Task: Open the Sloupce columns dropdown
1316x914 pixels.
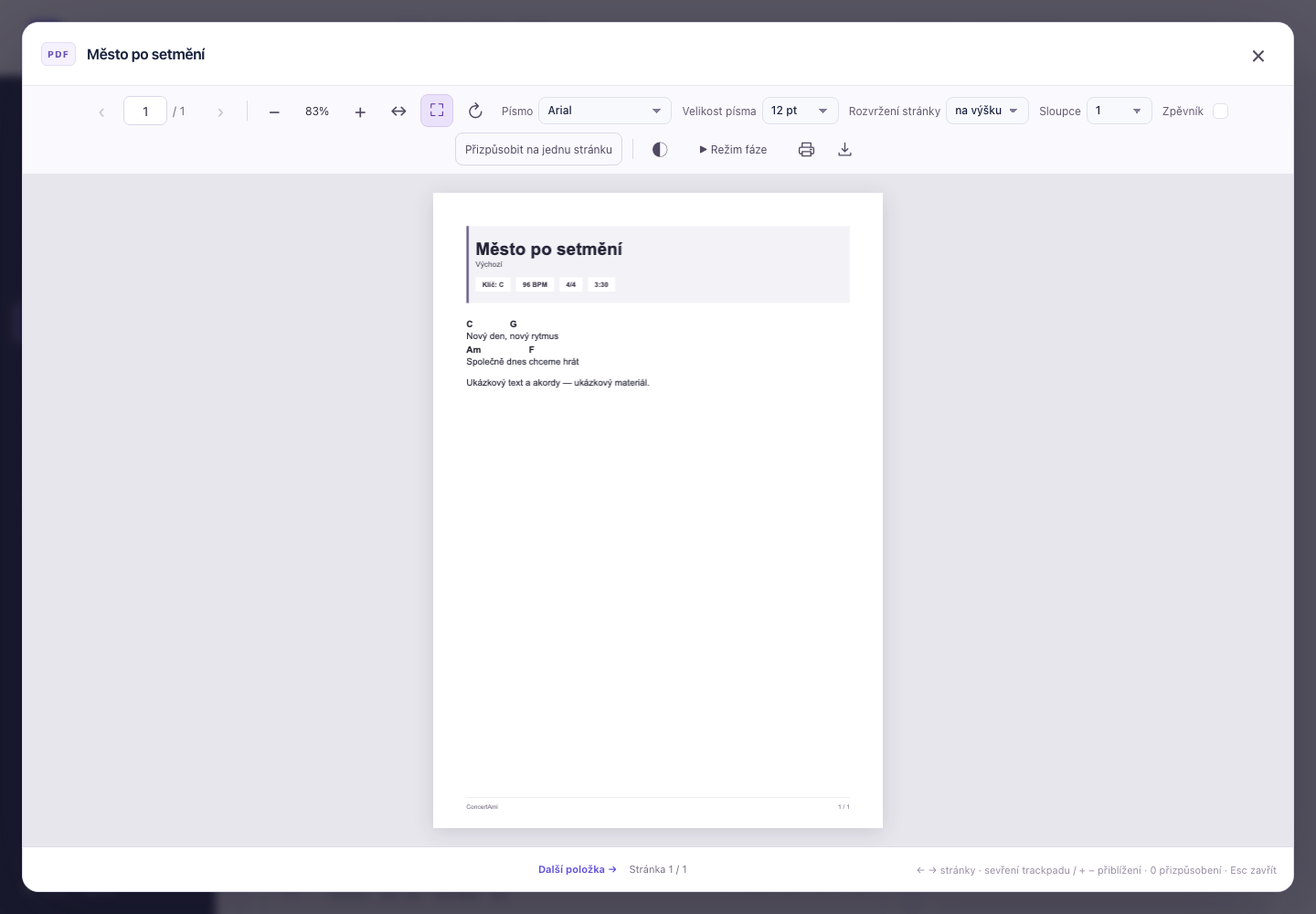Action: point(1120,111)
